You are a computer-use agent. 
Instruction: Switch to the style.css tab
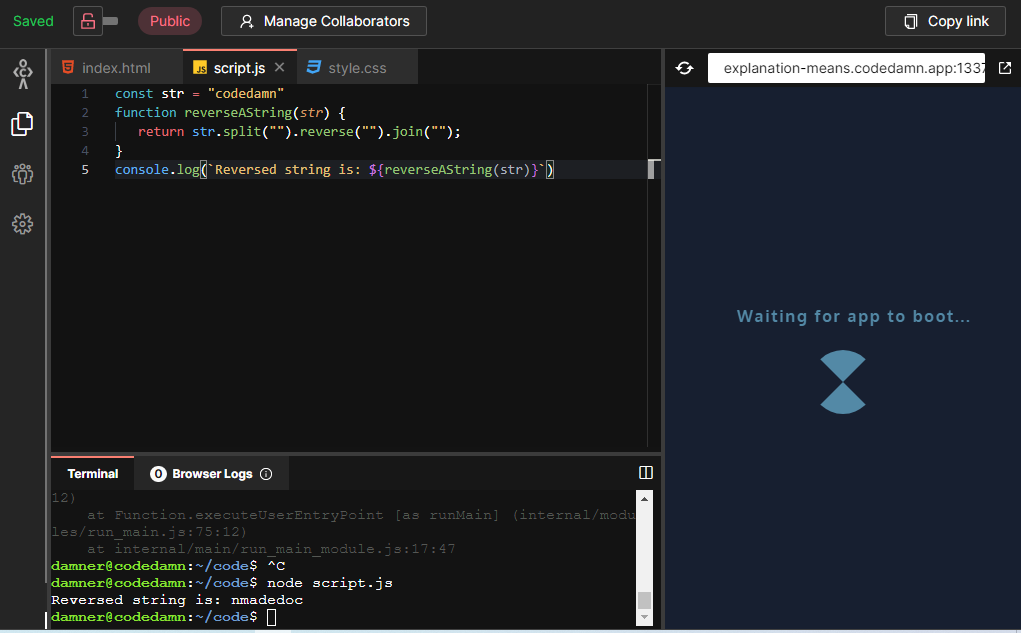[x=357, y=68]
